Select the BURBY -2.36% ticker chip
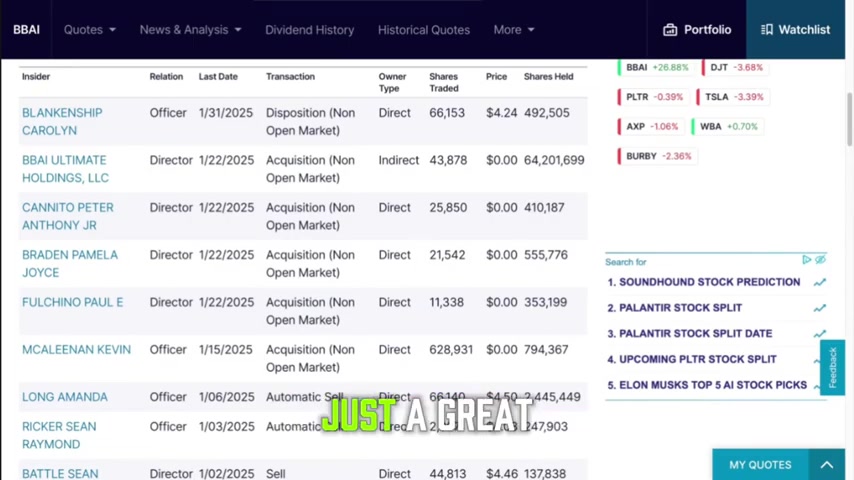854x480 pixels. coord(657,156)
